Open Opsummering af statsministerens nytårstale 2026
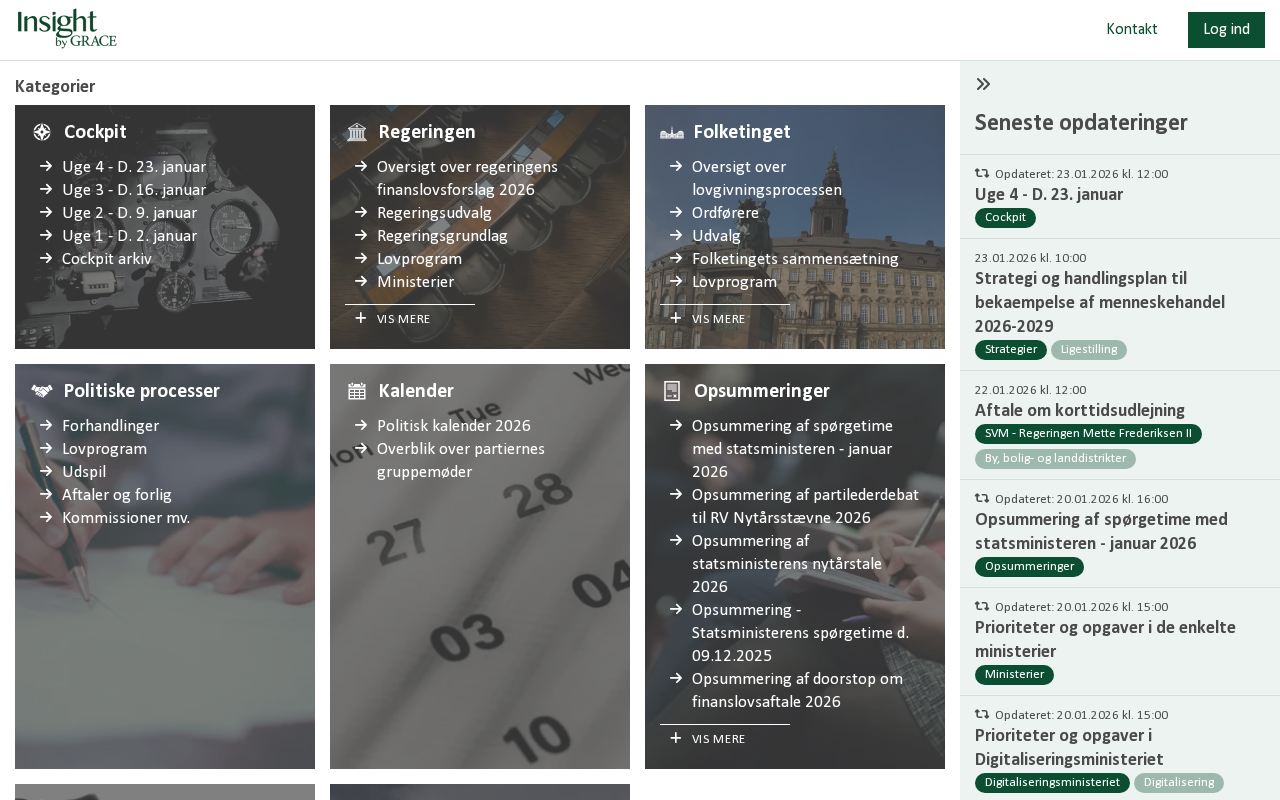This screenshot has width=1280, height=800. pyautogui.click(x=787, y=563)
